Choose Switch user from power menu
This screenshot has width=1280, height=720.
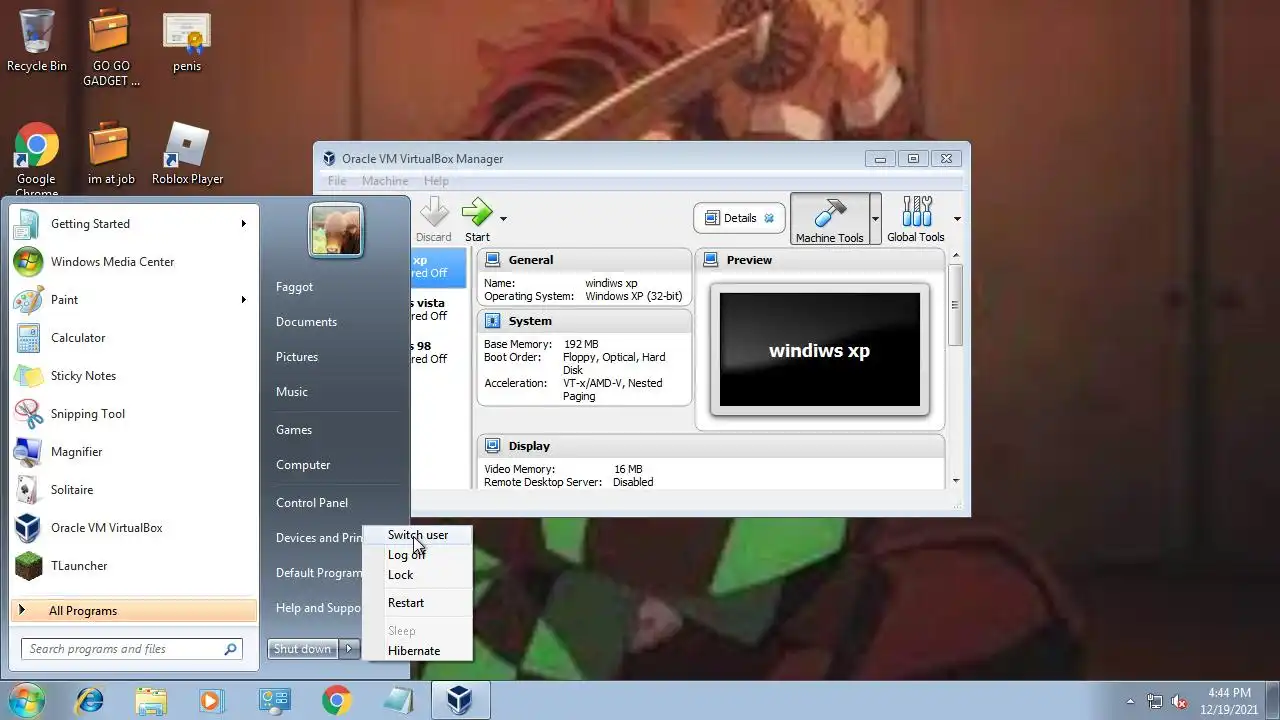[x=418, y=535]
